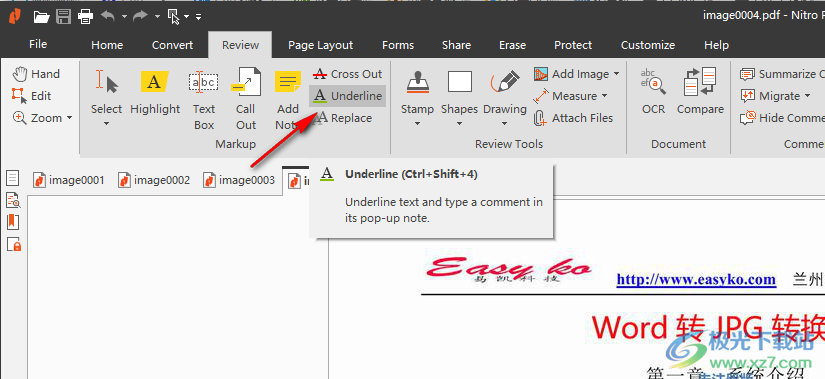The height and width of the screenshot is (379, 825).
Task: Open the Erase ribbon tab
Action: pyautogui.click(x=512, y=45)
